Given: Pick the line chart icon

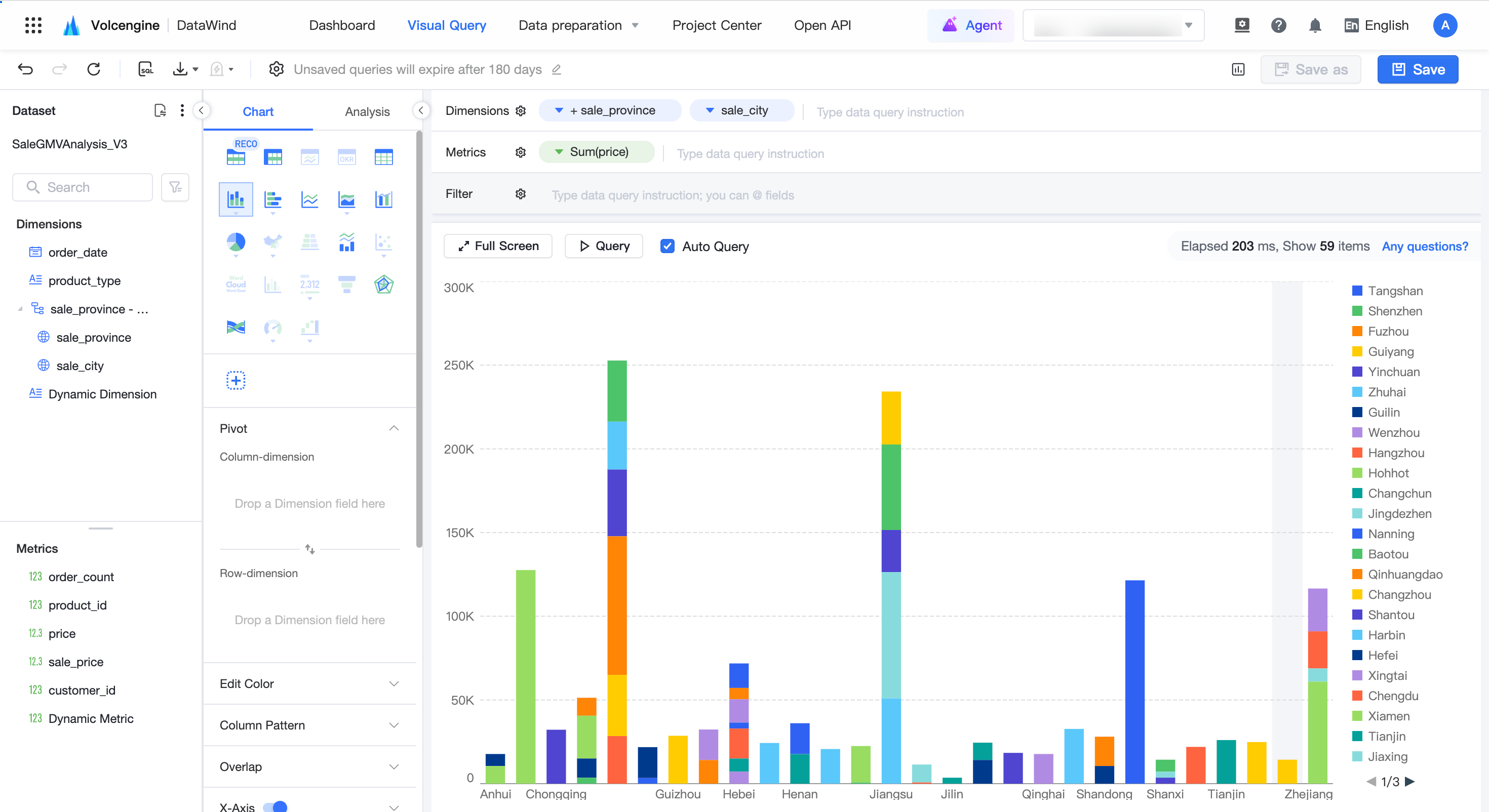Looking at the screenshot, I should pos(310,200).
